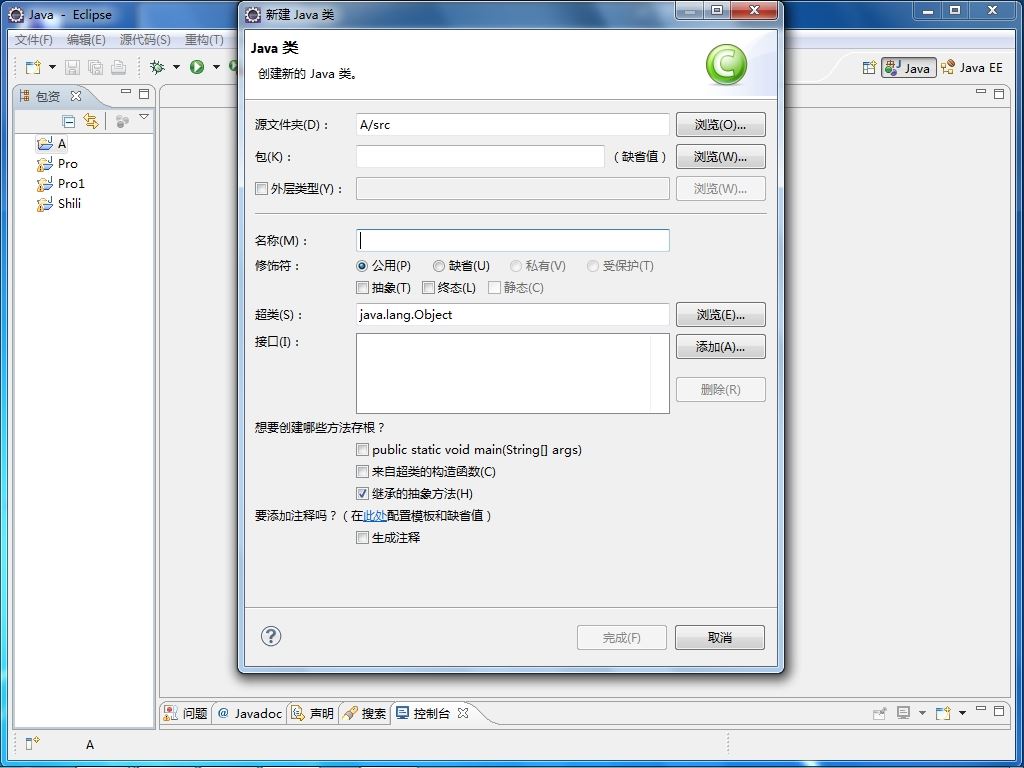
Task: Minimize the editor area
Action: pyautogui.click(x=980, y=91)
